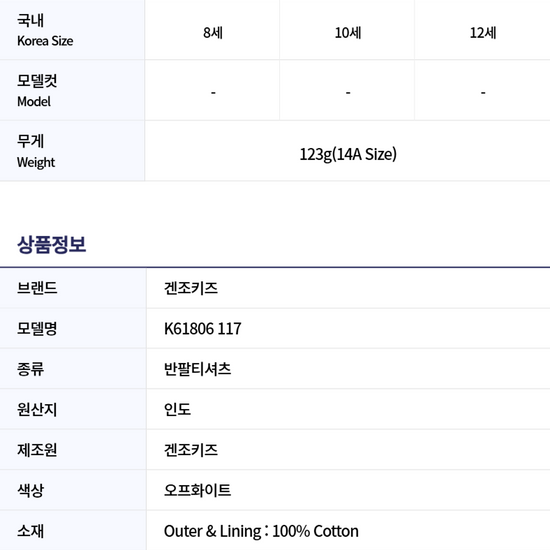Click the 인도 country of origin value
The image size is (550, 550).
point(177,409)
